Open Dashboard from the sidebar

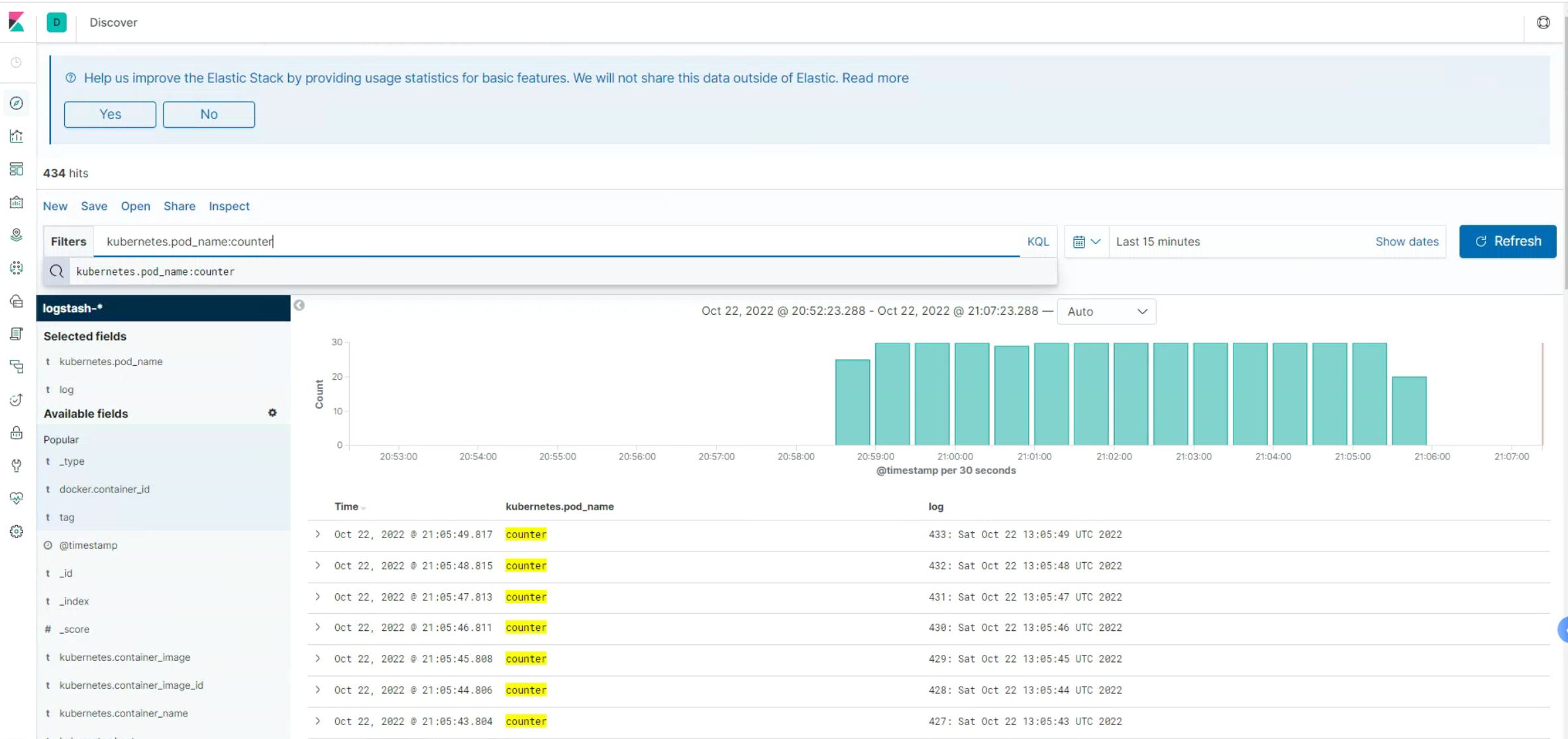17,169
